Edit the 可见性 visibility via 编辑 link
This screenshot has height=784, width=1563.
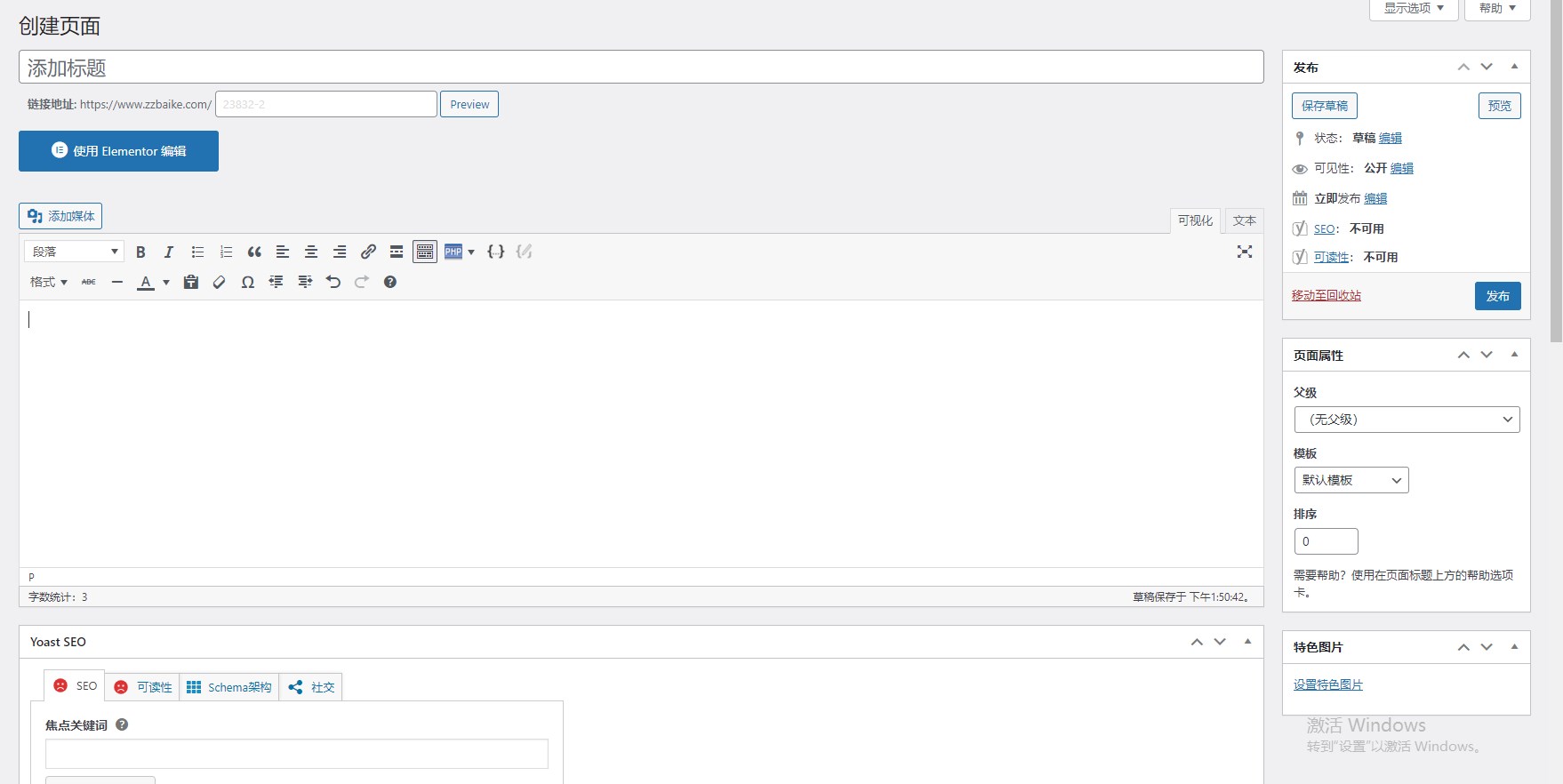pyautogui.click(x=1402, y=168)
